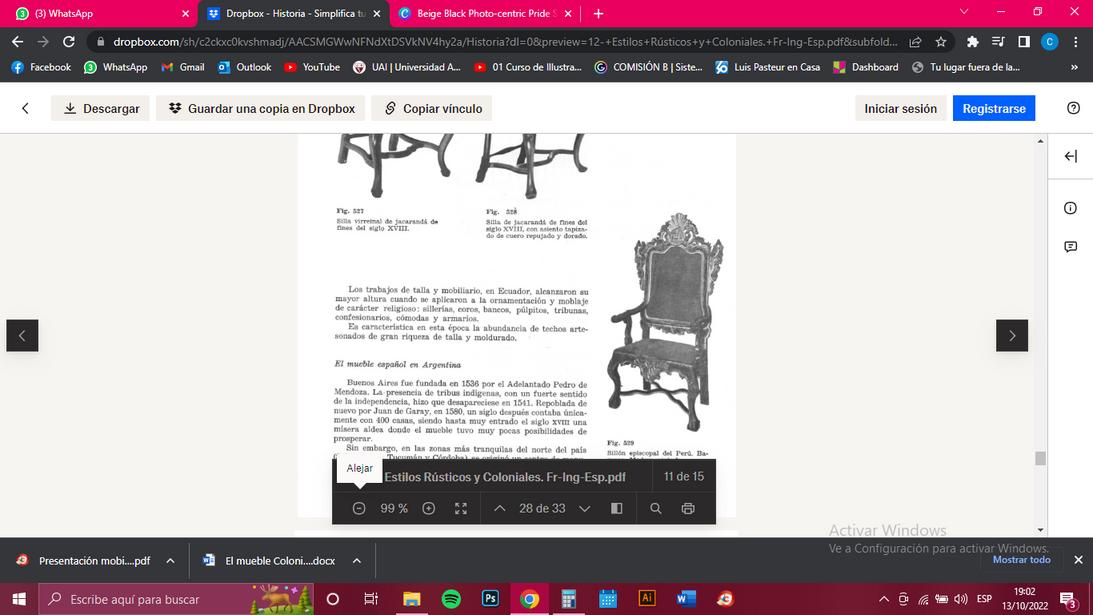Click Copiar vínculo button
This screenshot has width=1093, height=615.
tap(432, 108)
